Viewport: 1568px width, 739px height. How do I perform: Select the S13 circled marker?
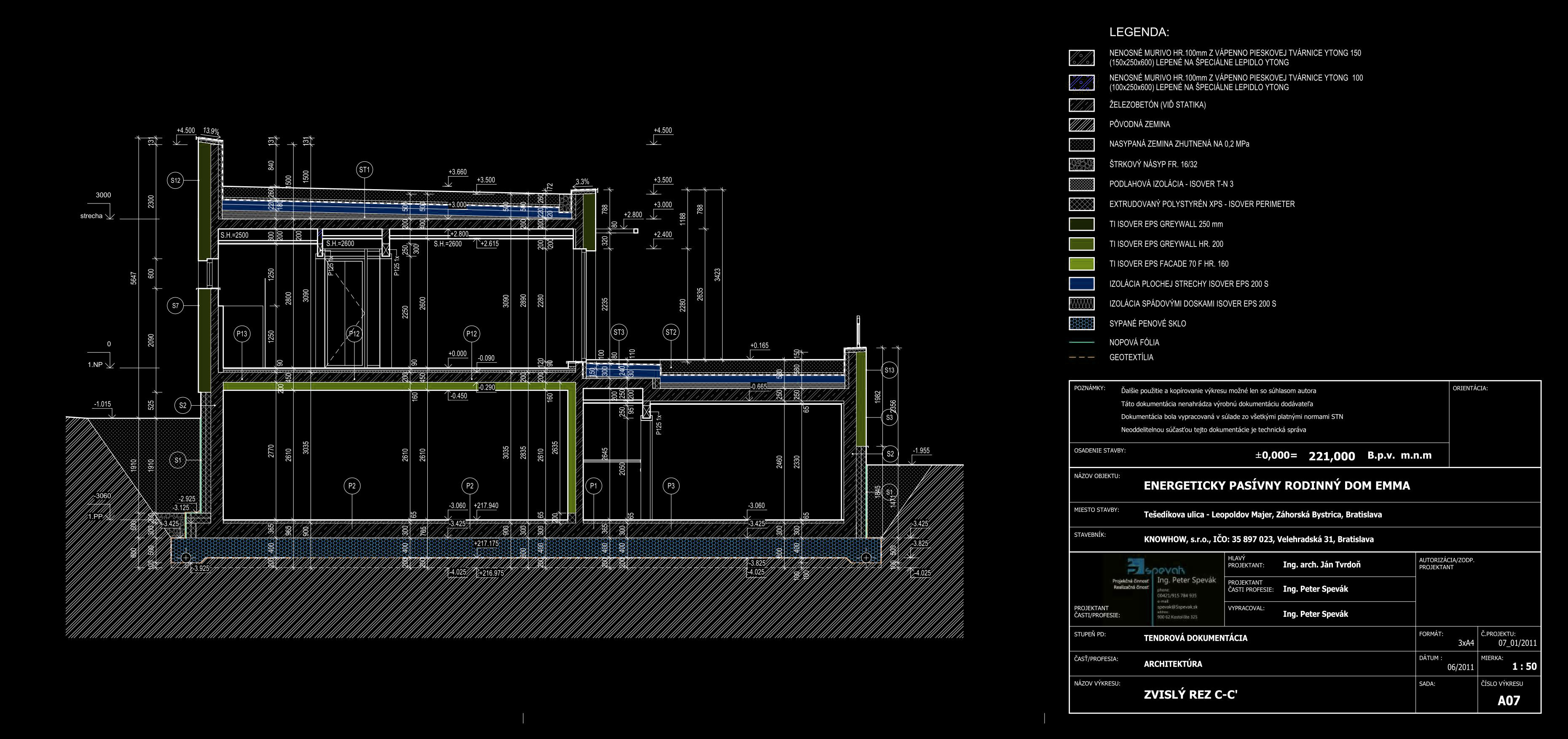click(889, 370)
